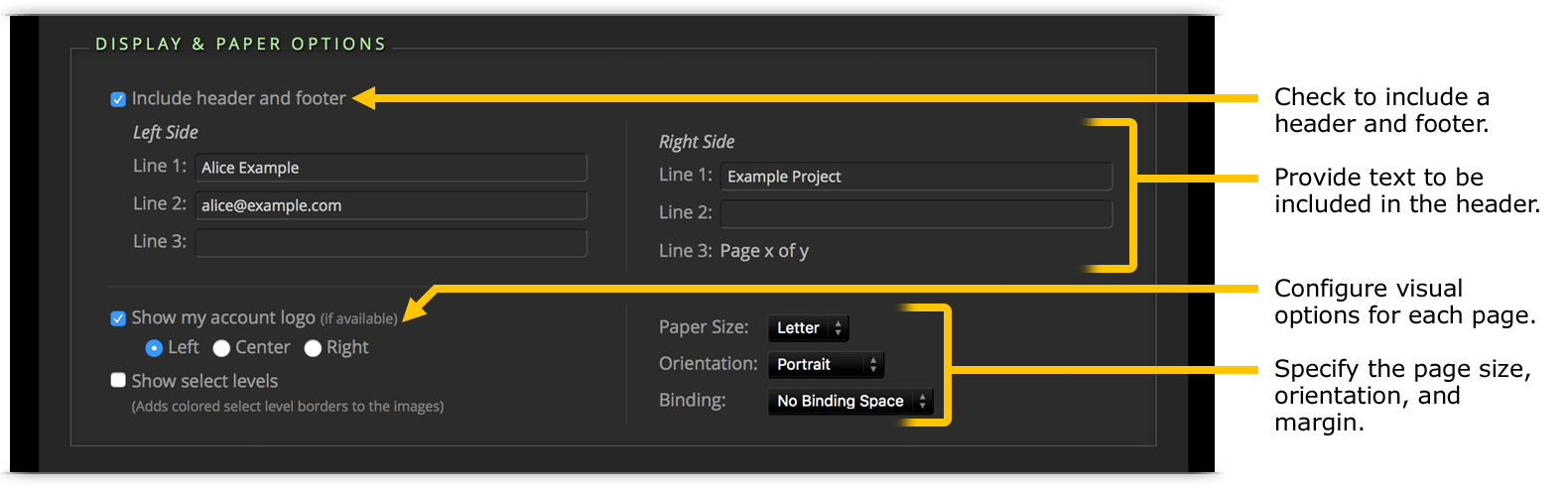Click the Page x of y text

[764, 251]
